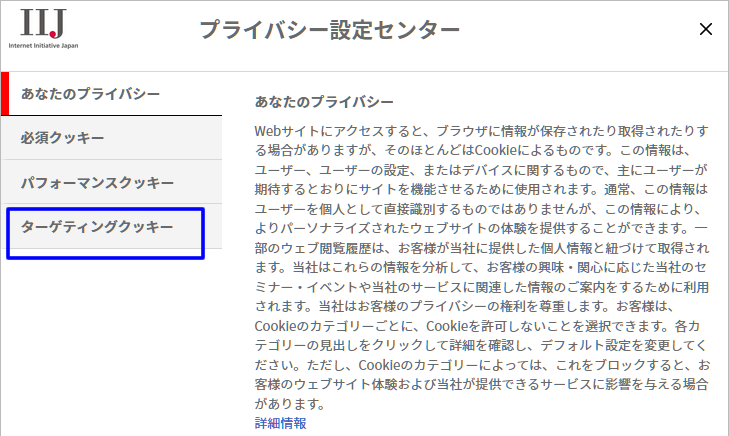Click the Internet Initiative Japan caption under the logo
Viewport: 729px width, 436px height.
(x=43, y=46)
